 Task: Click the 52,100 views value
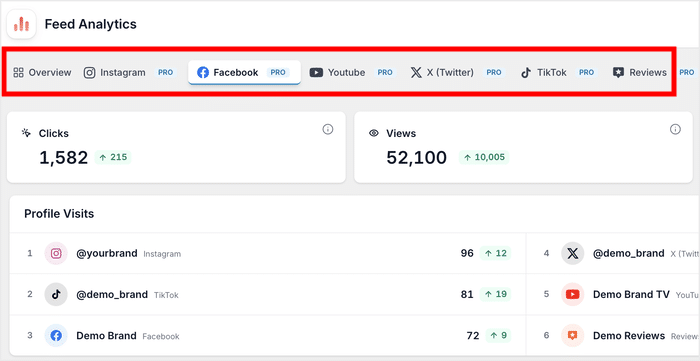click(x=417, y=158)
